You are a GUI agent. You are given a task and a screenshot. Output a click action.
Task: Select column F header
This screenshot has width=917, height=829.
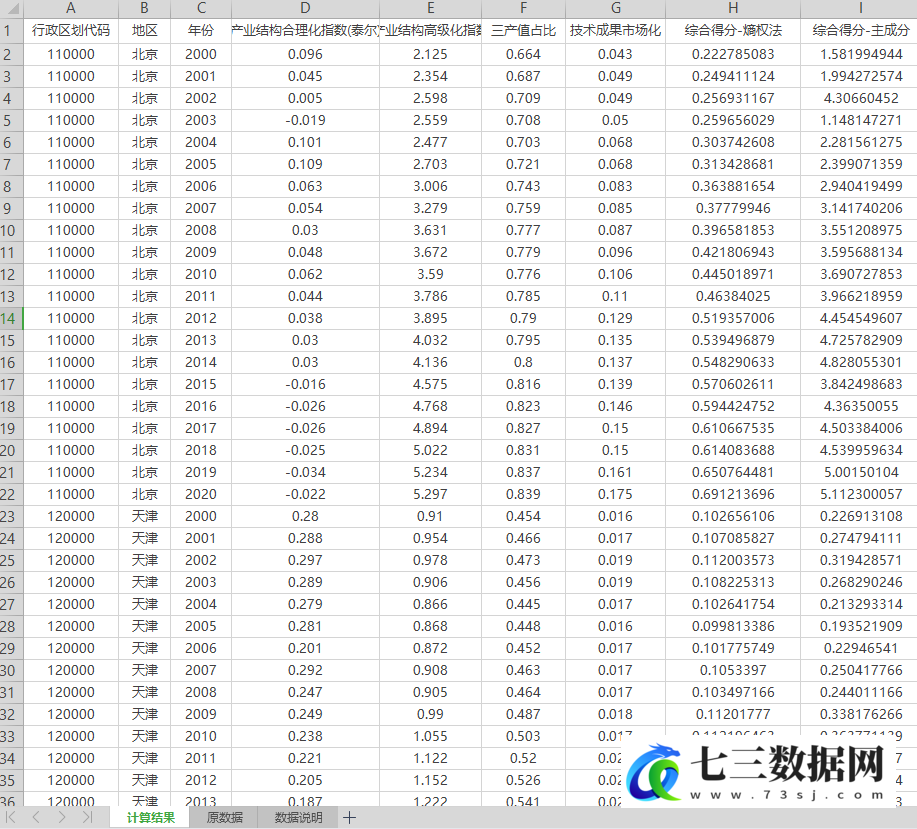523,8
